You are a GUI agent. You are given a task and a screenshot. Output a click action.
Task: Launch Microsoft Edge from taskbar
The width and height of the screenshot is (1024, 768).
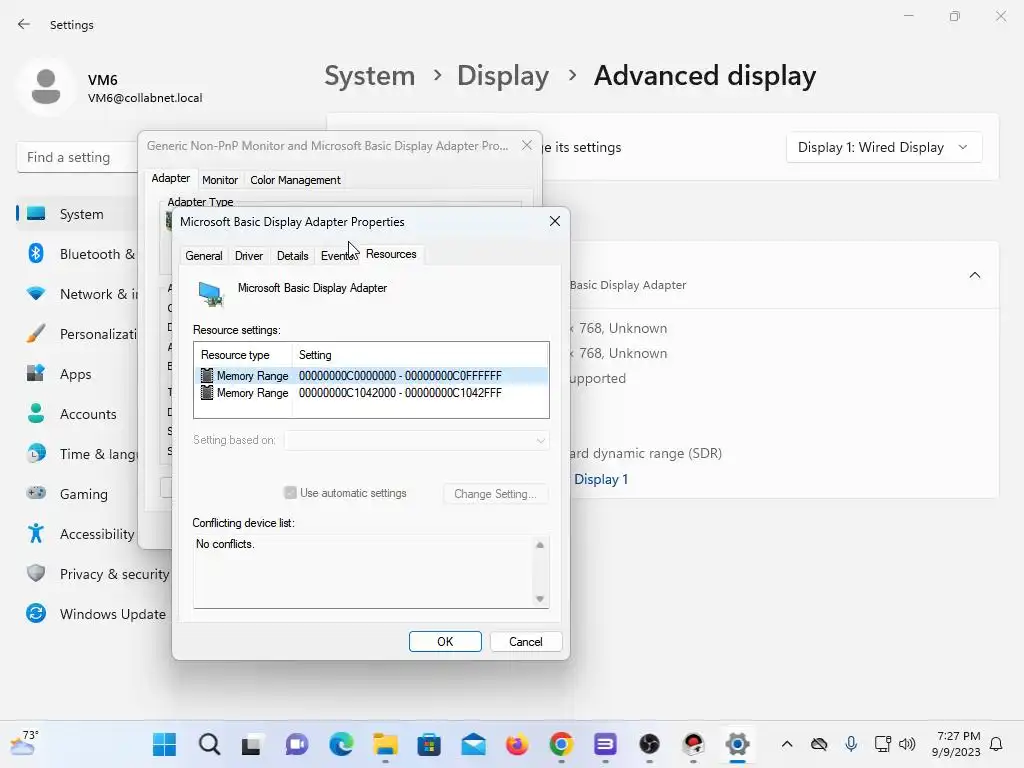[341, 744]
